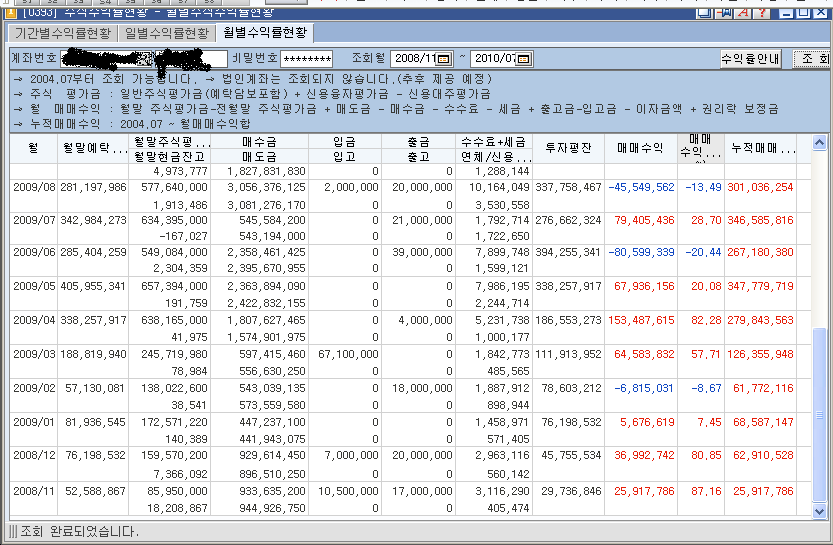Click the 출금 column header

click(419, 142)
